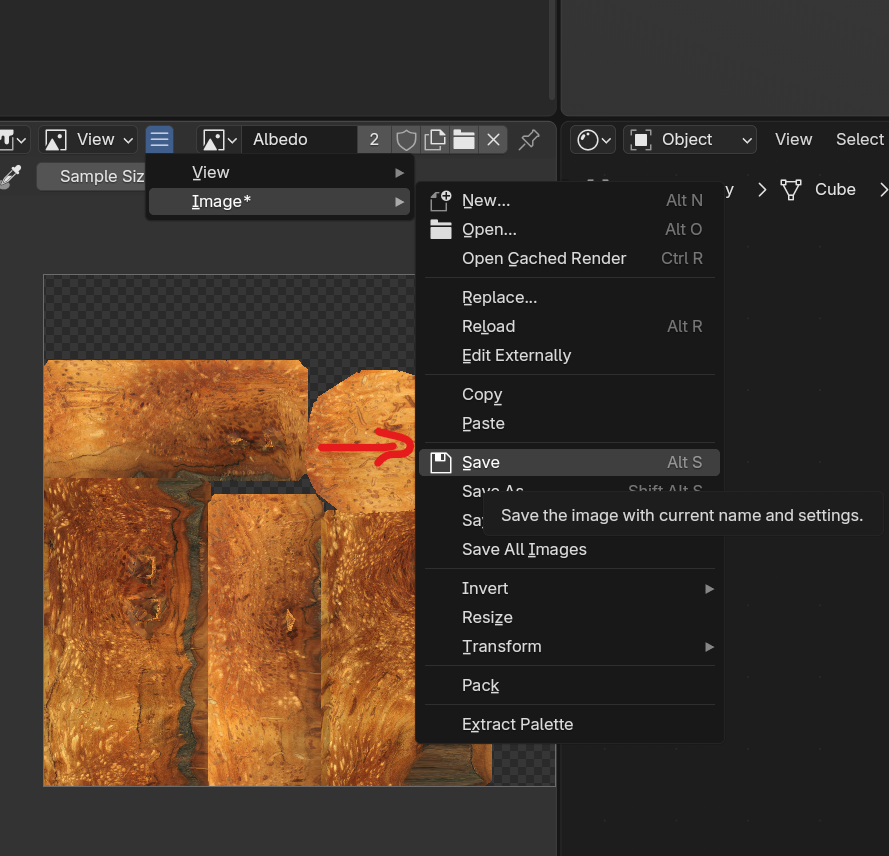Open the 3D viewport Select menu
Image resolution: width=889 pixels, height=856 pixels.
[860, 139]
